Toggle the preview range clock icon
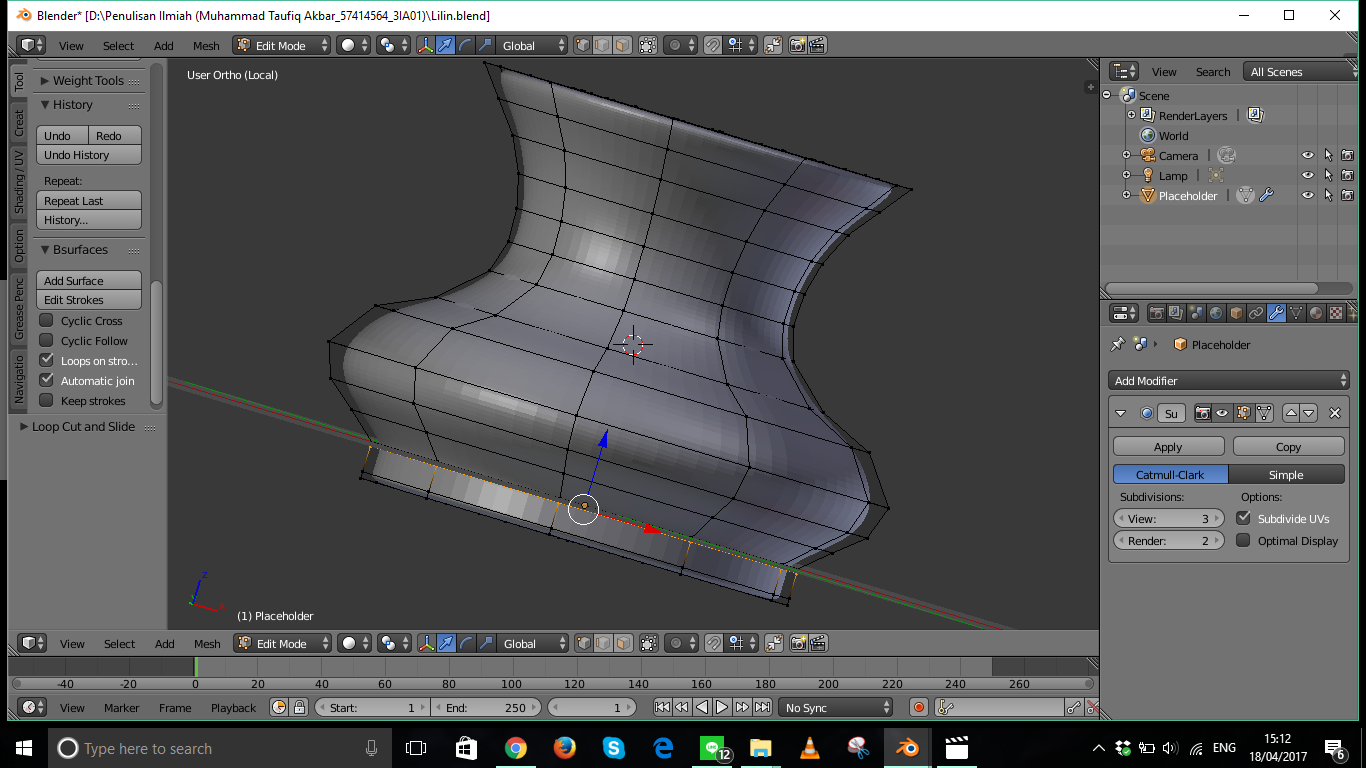Screen dimensions: 1366x768 [x=279, y=707]
